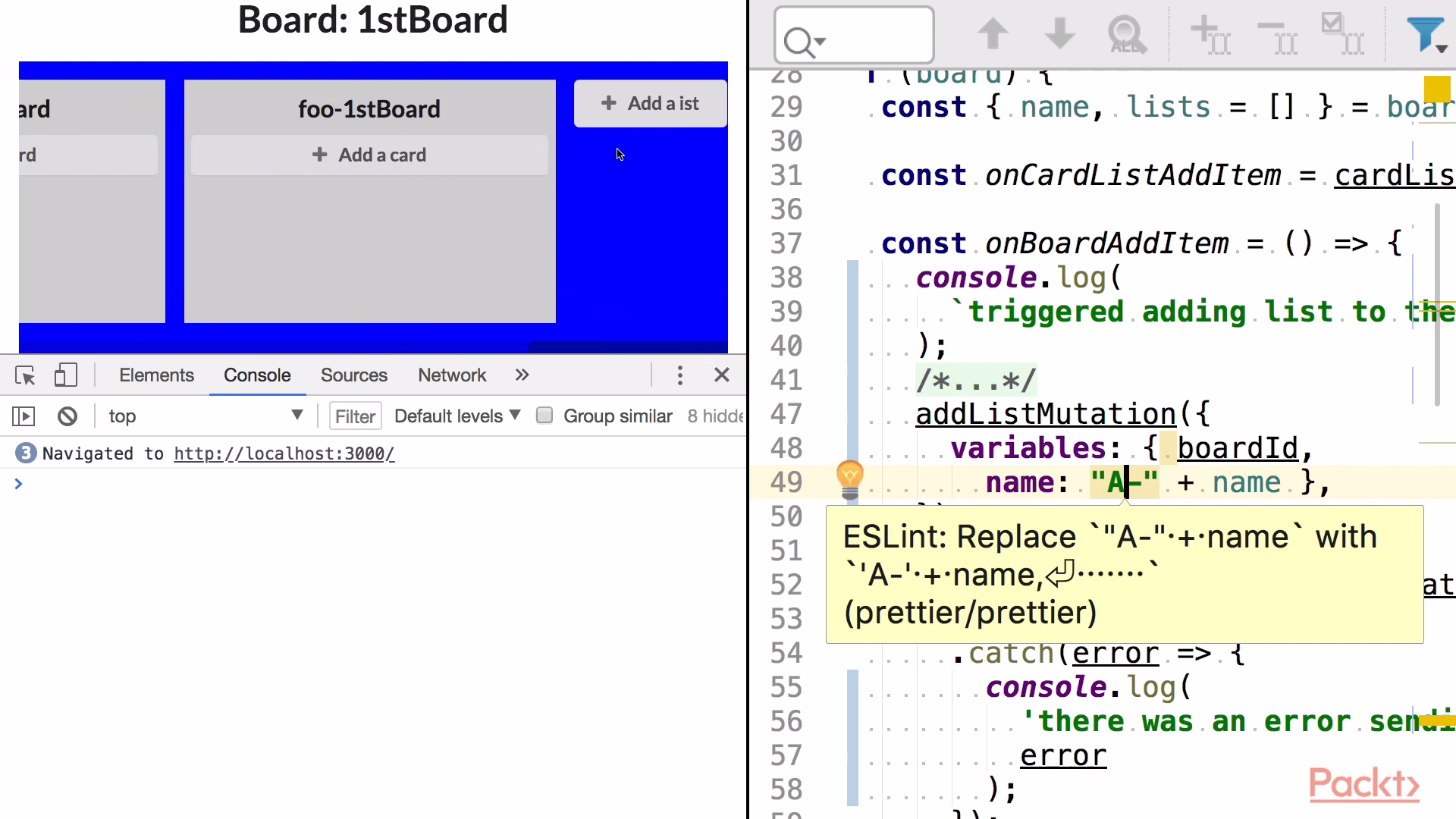1456x819 pixels.
Task: Click the clear console icon
Action: [x=66, y=416]
